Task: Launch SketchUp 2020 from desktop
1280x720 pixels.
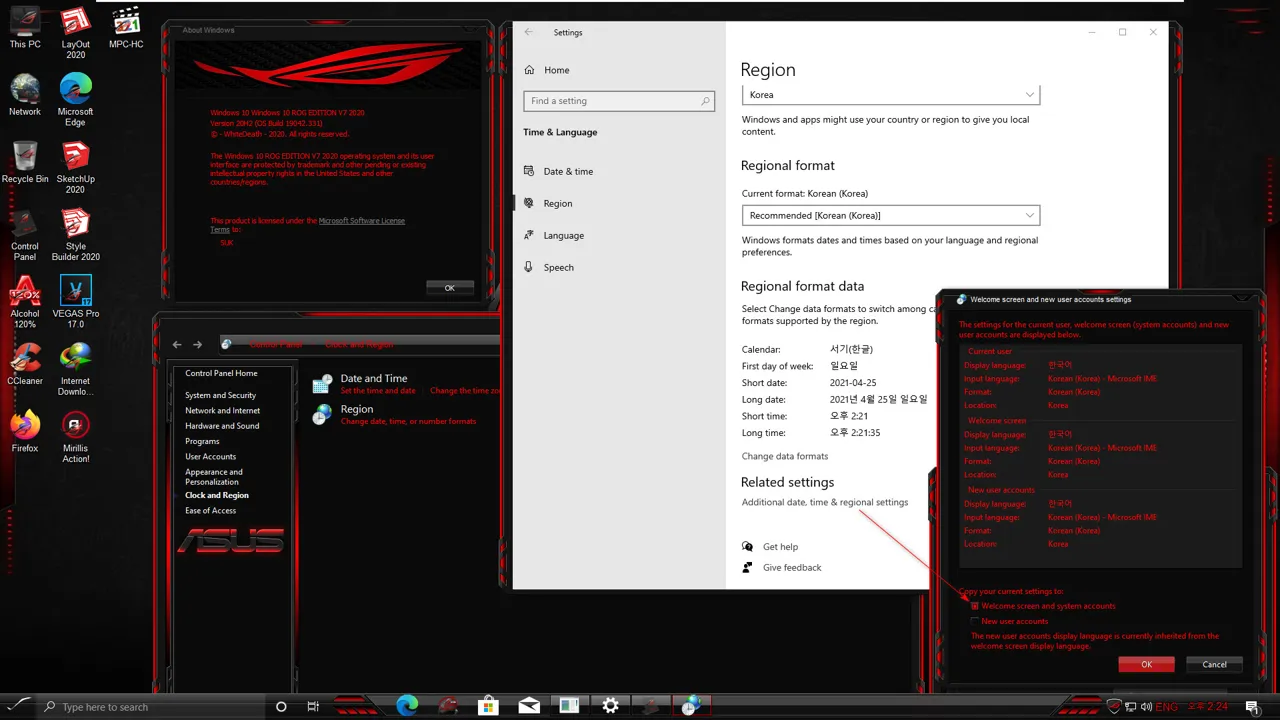Action: 75,167
